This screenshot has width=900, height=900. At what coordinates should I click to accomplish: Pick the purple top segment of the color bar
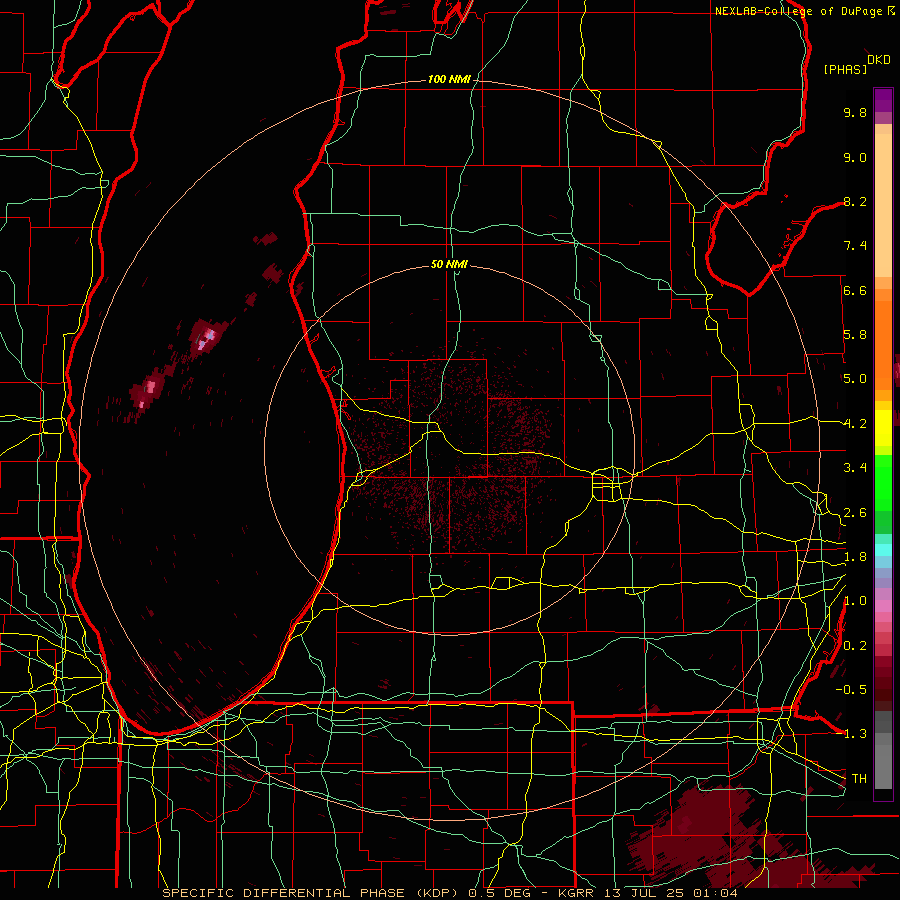883,101
